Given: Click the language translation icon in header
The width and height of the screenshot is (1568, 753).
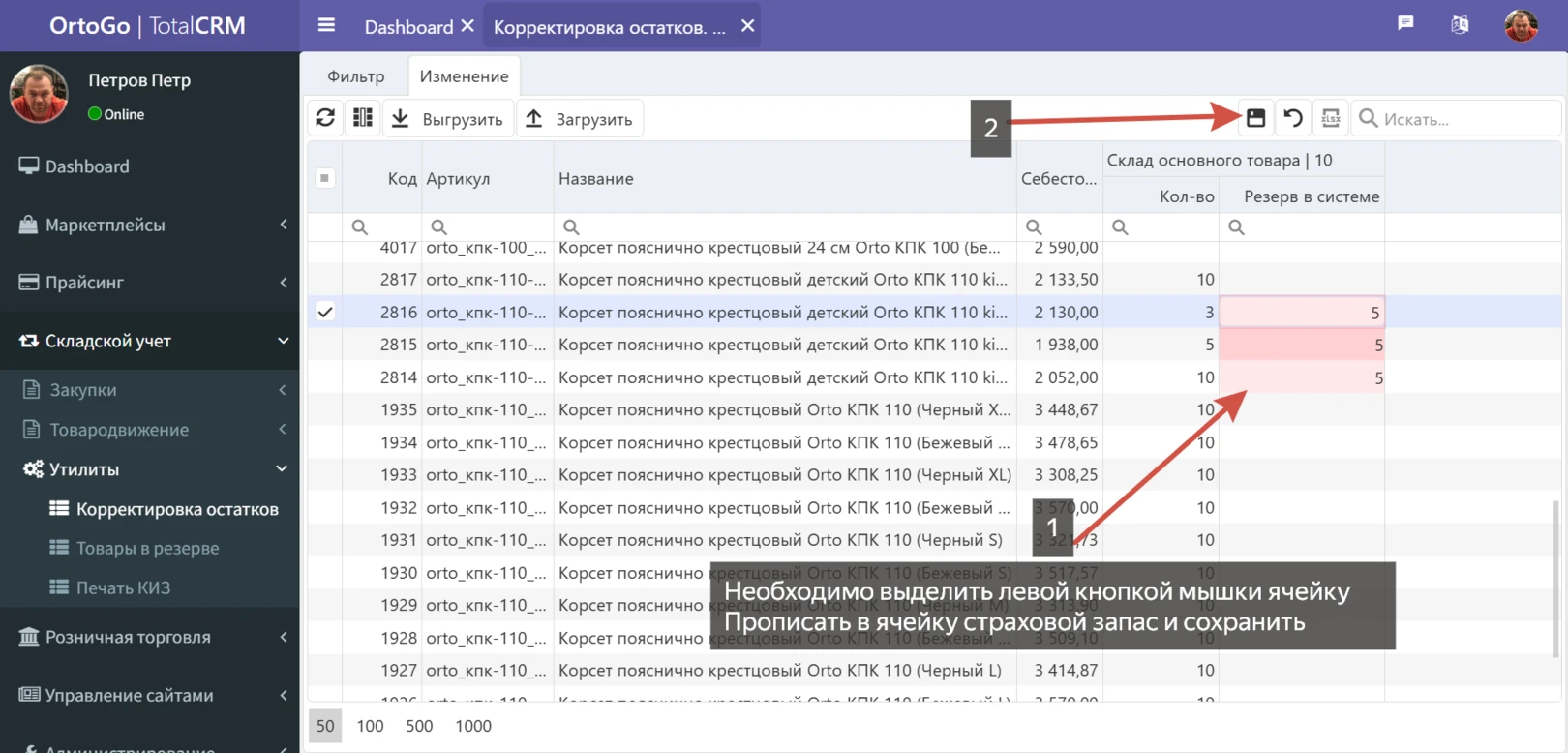Looking at the screenshot, I should (1460, 25).
